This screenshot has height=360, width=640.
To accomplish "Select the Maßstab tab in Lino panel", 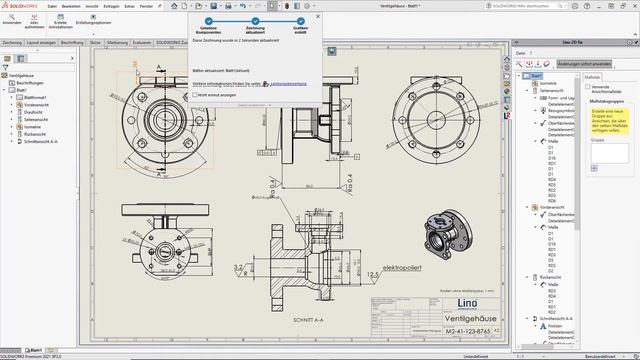I will click(x=592, y=77).
